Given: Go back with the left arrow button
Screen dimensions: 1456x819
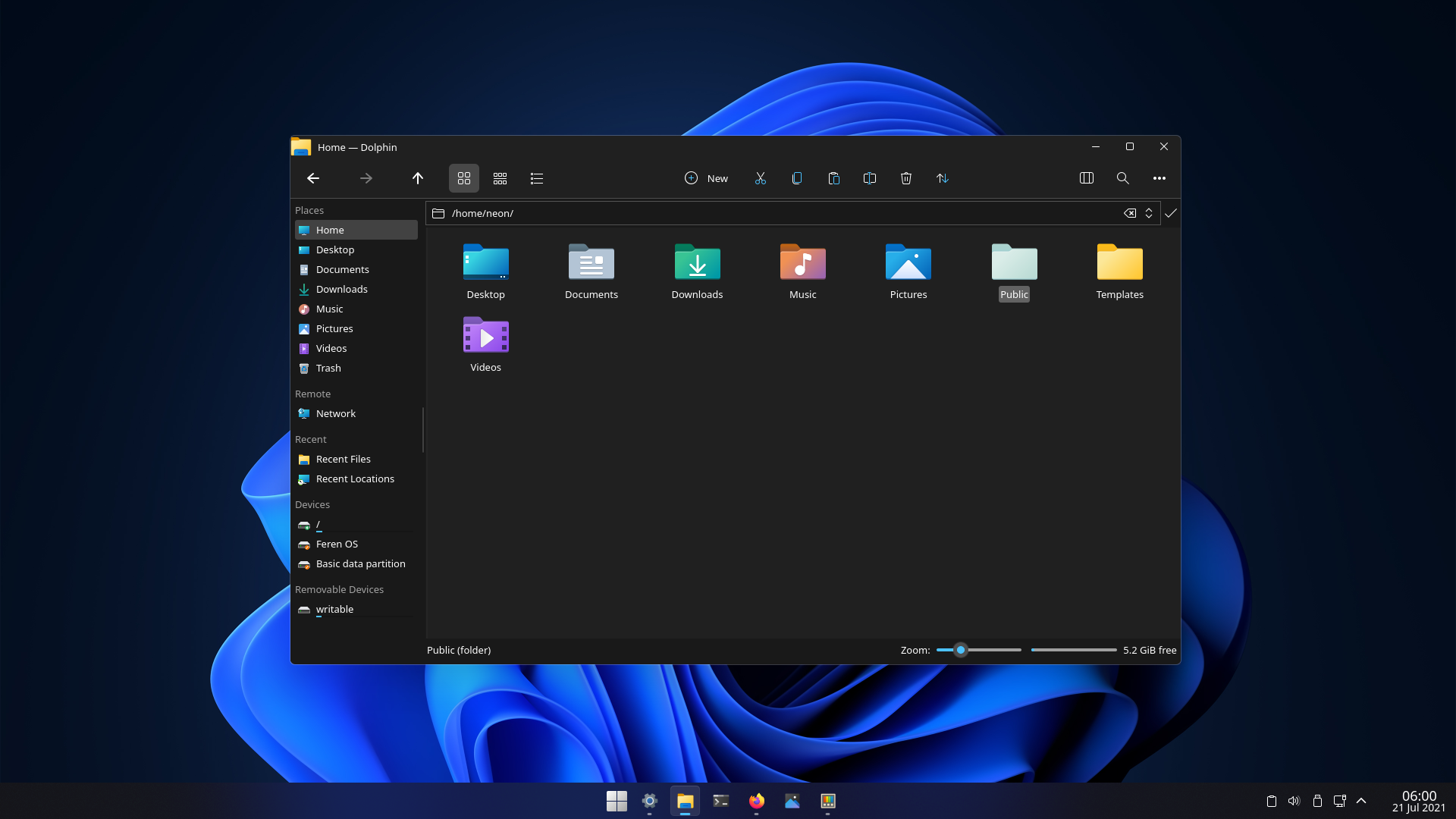Looking at the screenshot, I should 313,178.
